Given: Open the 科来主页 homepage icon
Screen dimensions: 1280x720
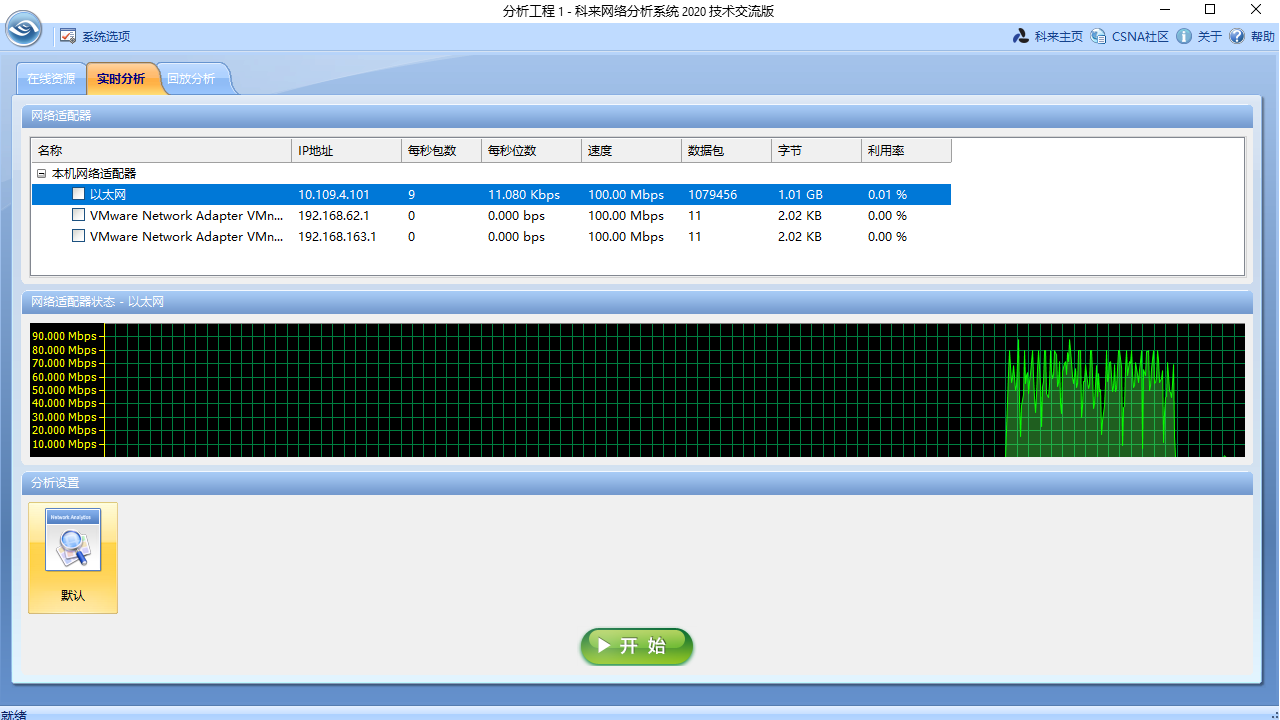Looking at the screenshot, I should [x=1021, y=36].
